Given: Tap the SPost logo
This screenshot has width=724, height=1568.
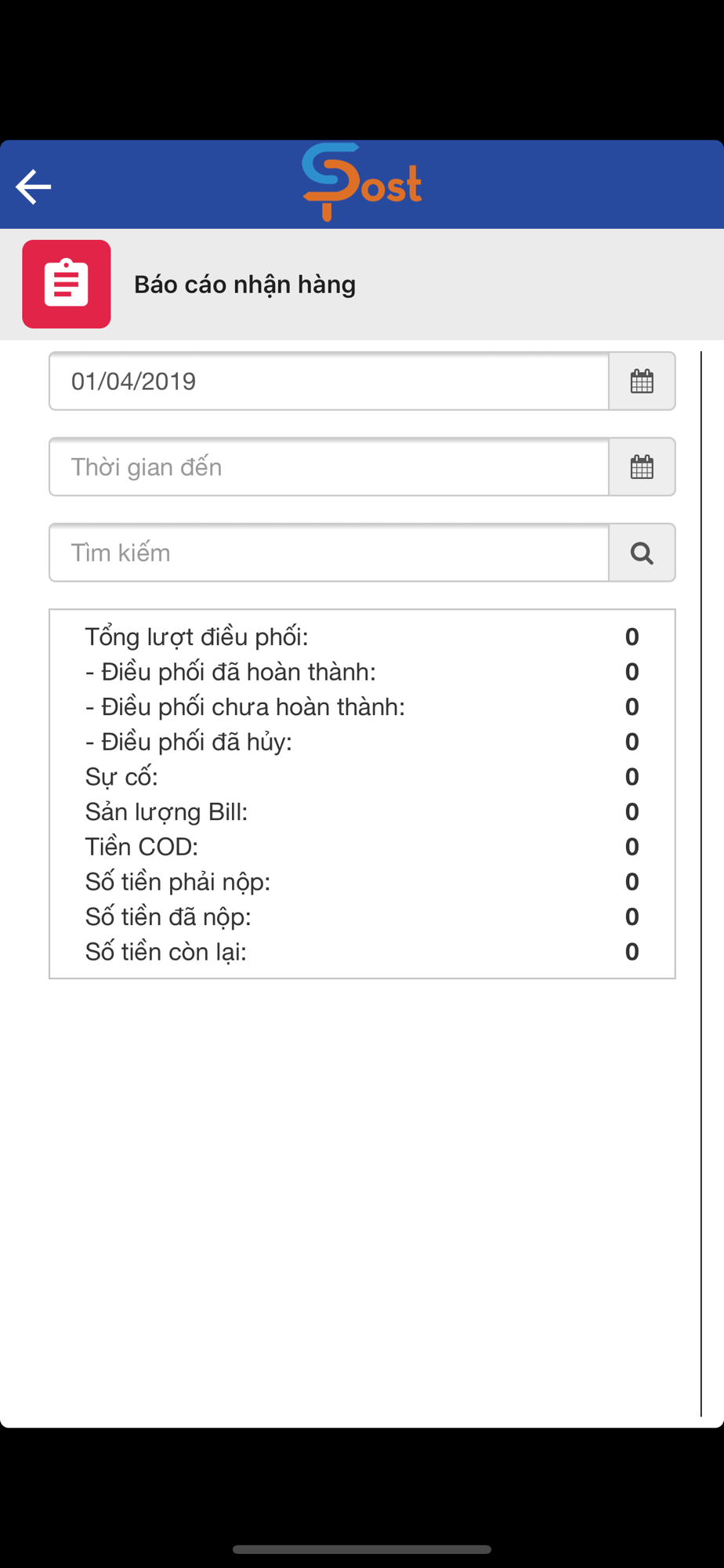Looking at the screenshot, I should (x=362, y=182).
